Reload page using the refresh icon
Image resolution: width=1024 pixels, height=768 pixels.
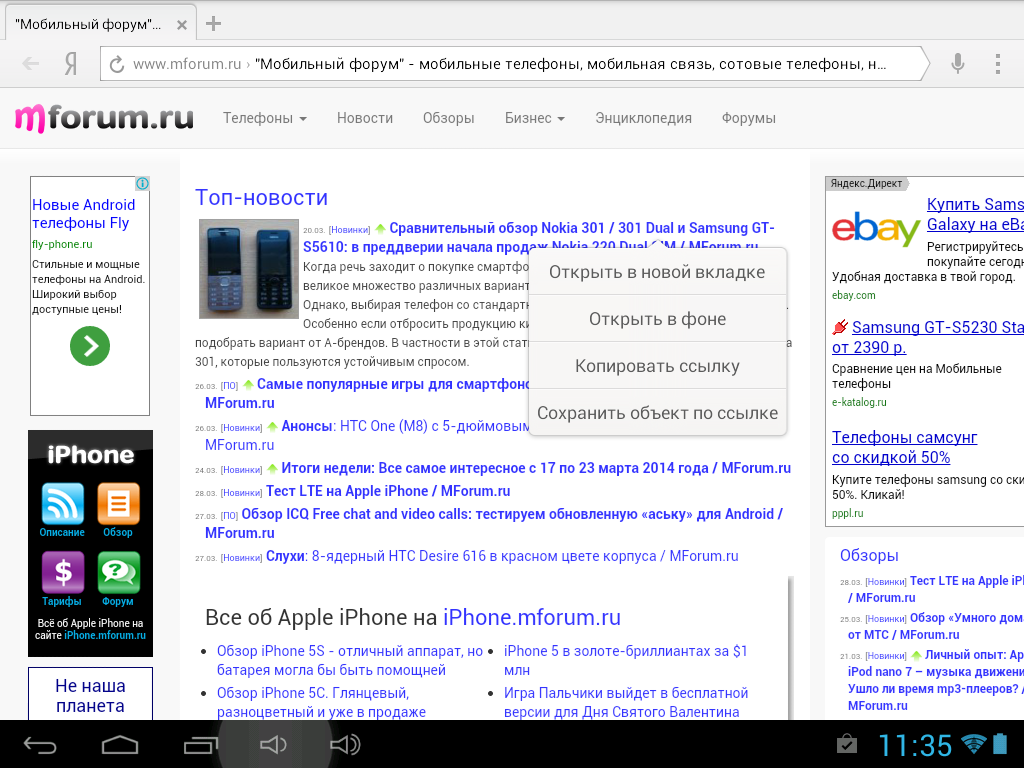coord(117,65)
